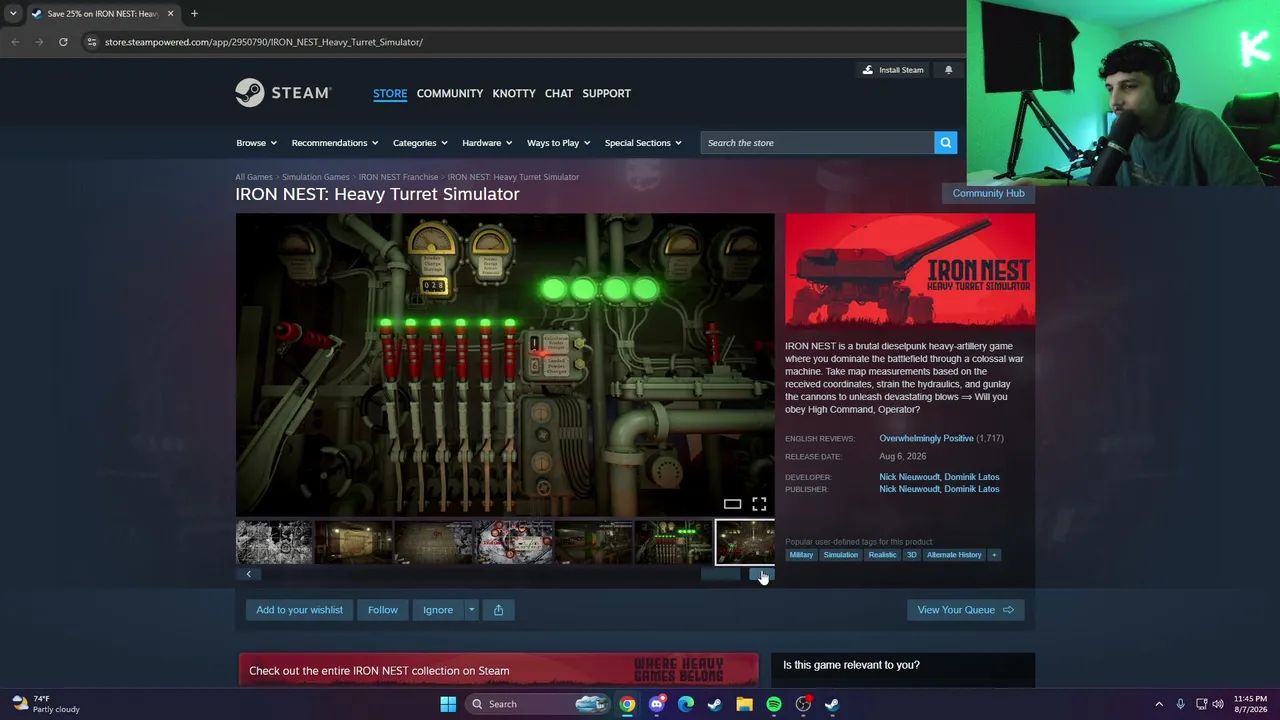Click Add to your wishlist
1280x720 pixels.
(x=299, y=610)
